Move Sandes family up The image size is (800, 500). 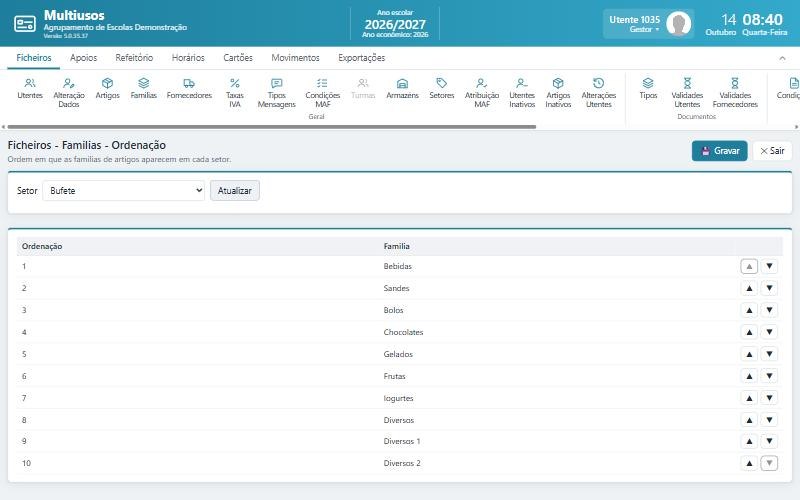pos(749,288)
